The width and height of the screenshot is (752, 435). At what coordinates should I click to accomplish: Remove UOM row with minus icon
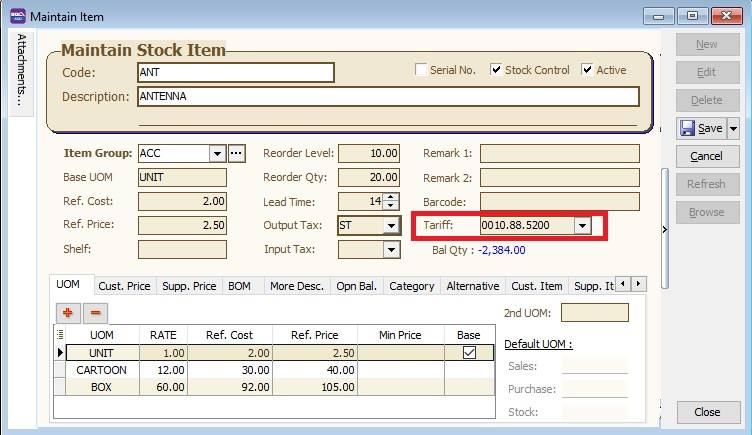pos(95,313)
